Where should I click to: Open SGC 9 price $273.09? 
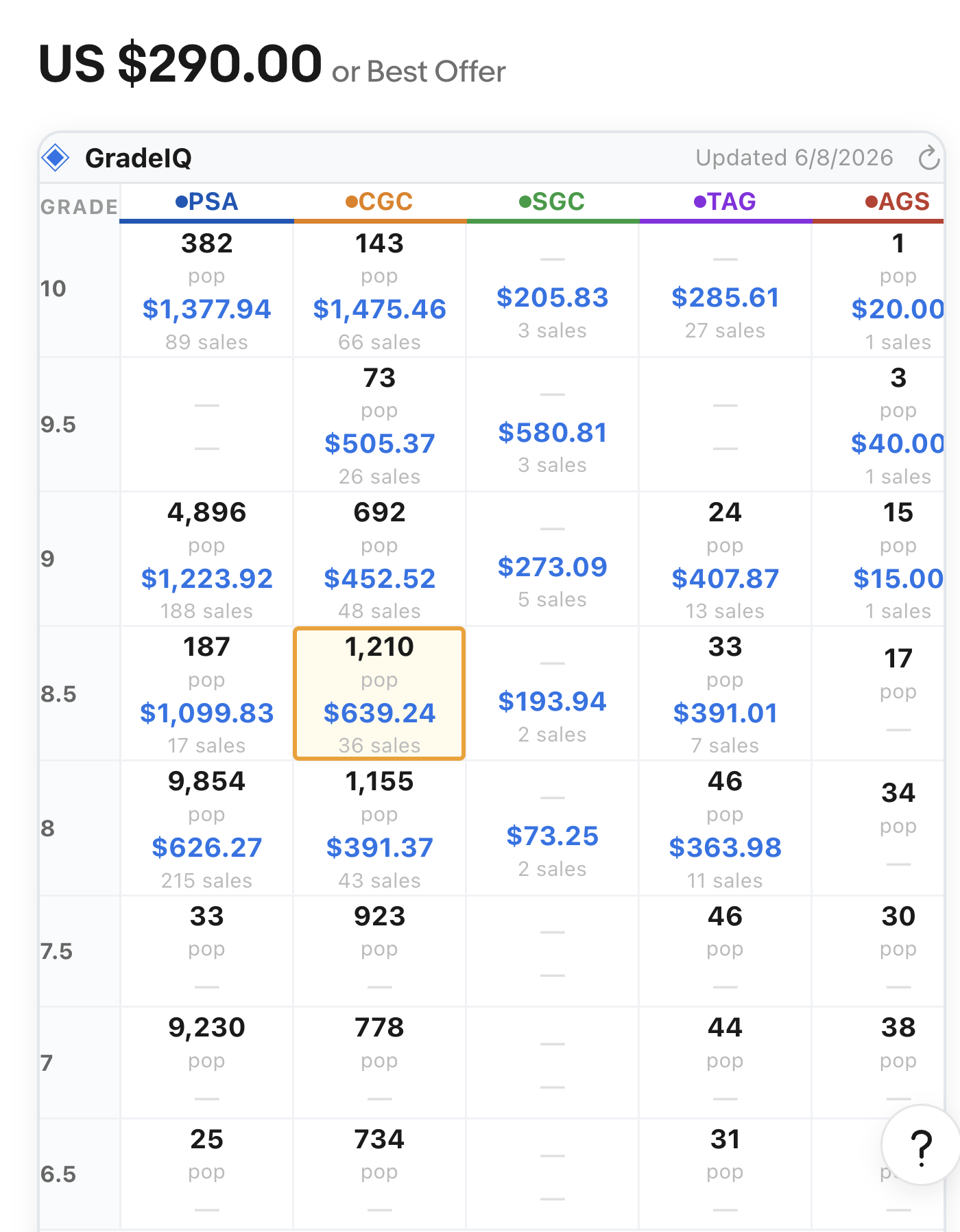coord(552,567)
